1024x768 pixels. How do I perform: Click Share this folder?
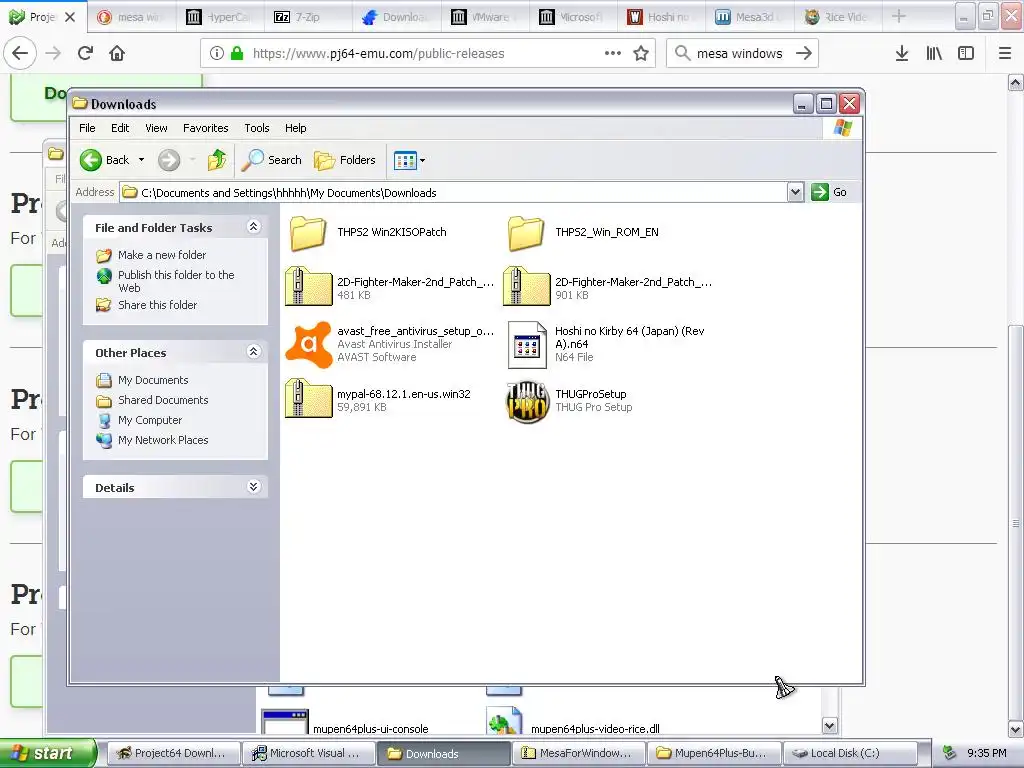tap(157, 305)
